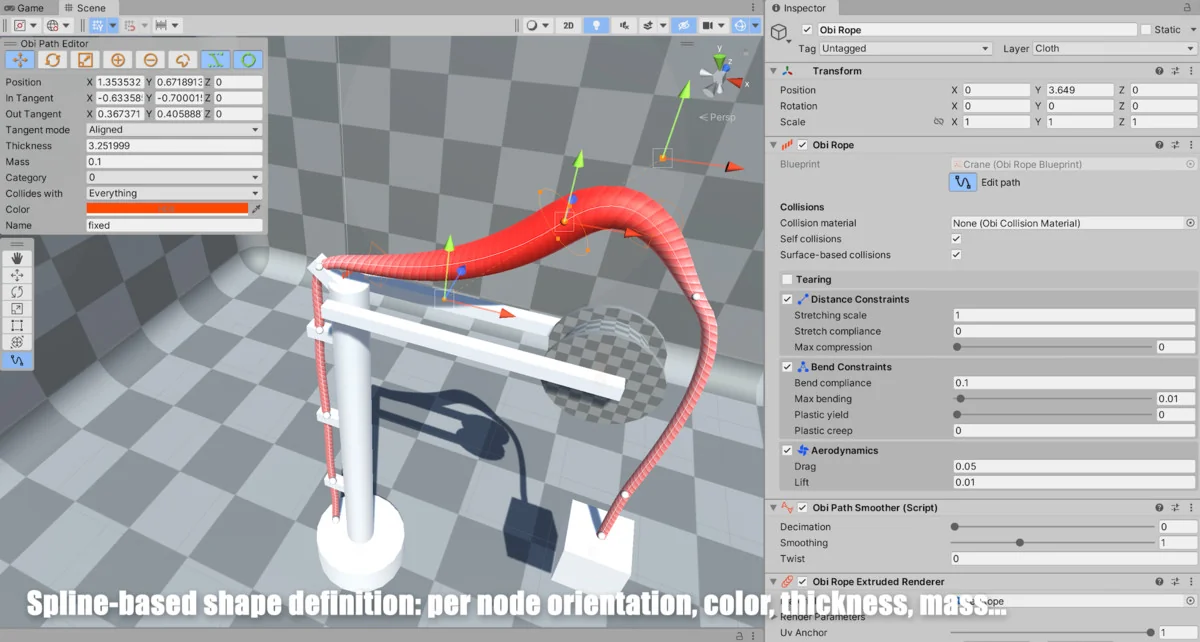Select the Rect tool in scene toolbar
The height and width of the screenshot is (642, 1200).
(x=17, y=326)
